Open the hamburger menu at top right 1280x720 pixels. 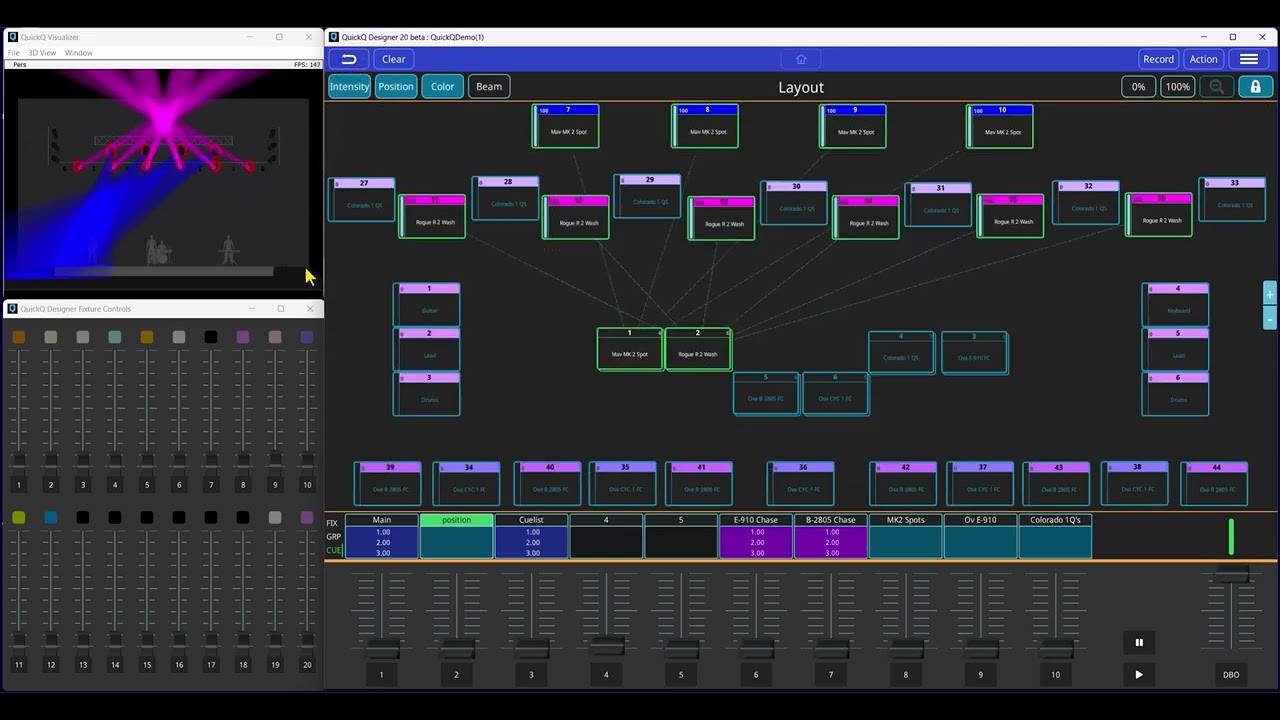[1249, 59]
